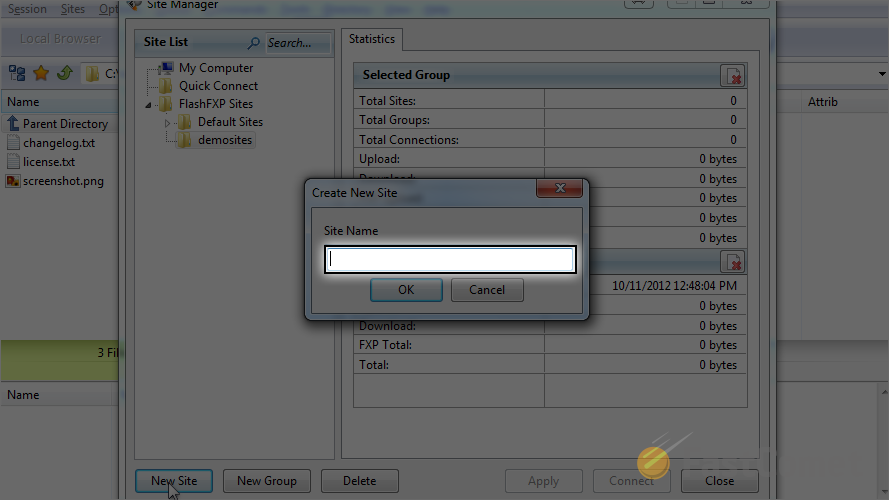The width and height of the screenshot is (889, 500).
Task: Click the connection tree view icon
Action: tap(17, 73)
